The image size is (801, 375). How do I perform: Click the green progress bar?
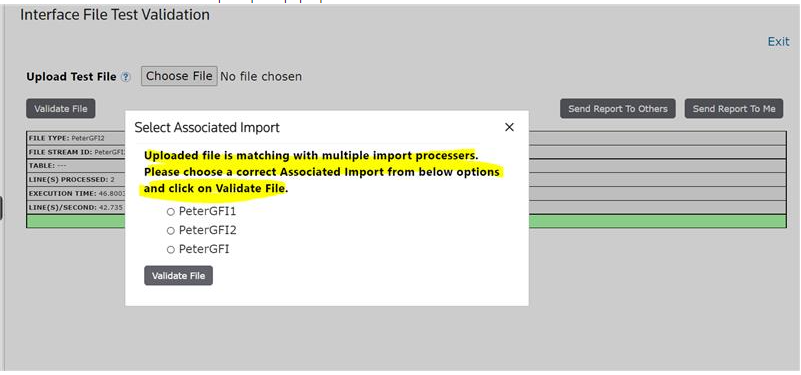pyautogui.click(x=406, y=221)
